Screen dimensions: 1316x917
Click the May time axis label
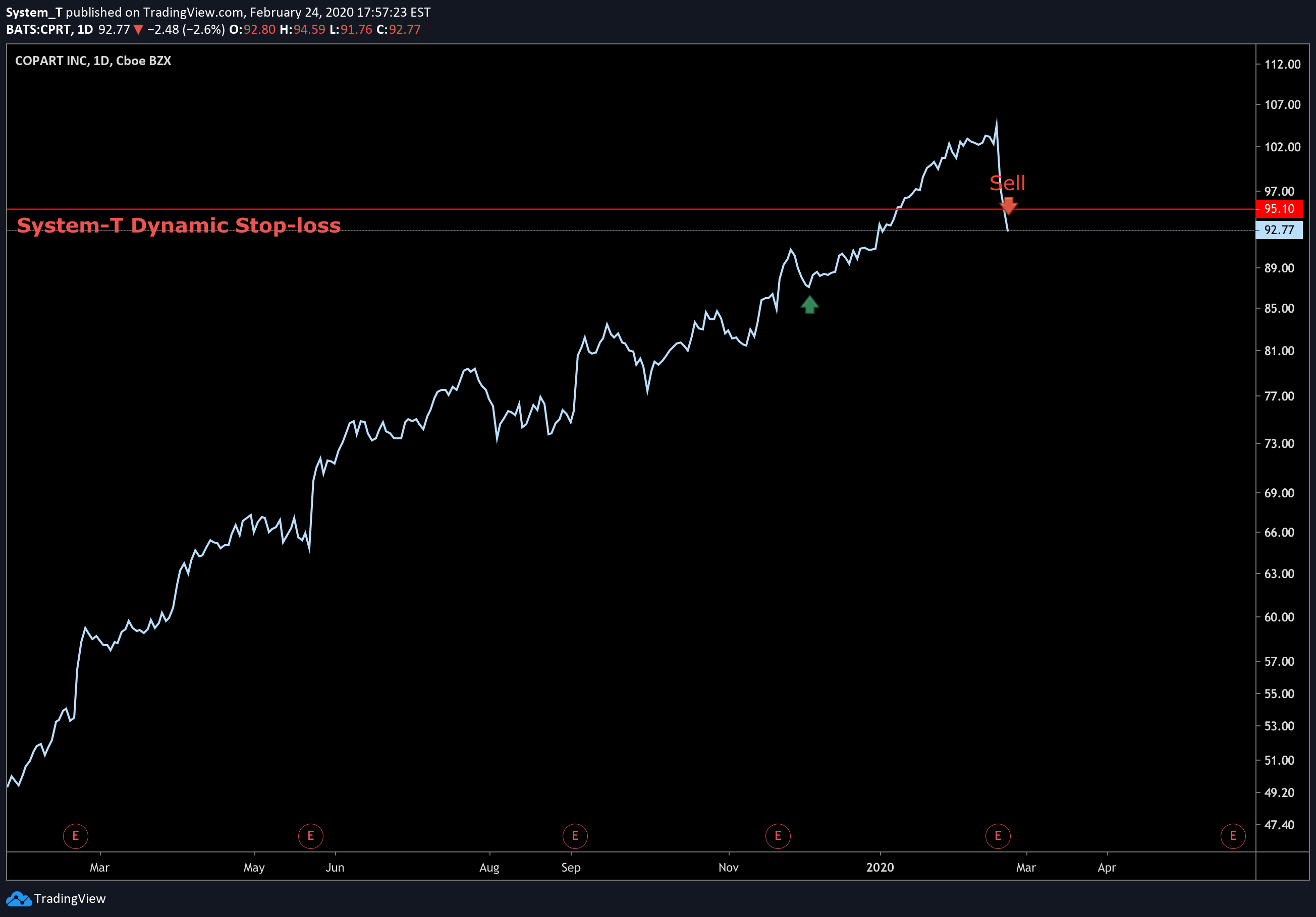click(254, 868)
